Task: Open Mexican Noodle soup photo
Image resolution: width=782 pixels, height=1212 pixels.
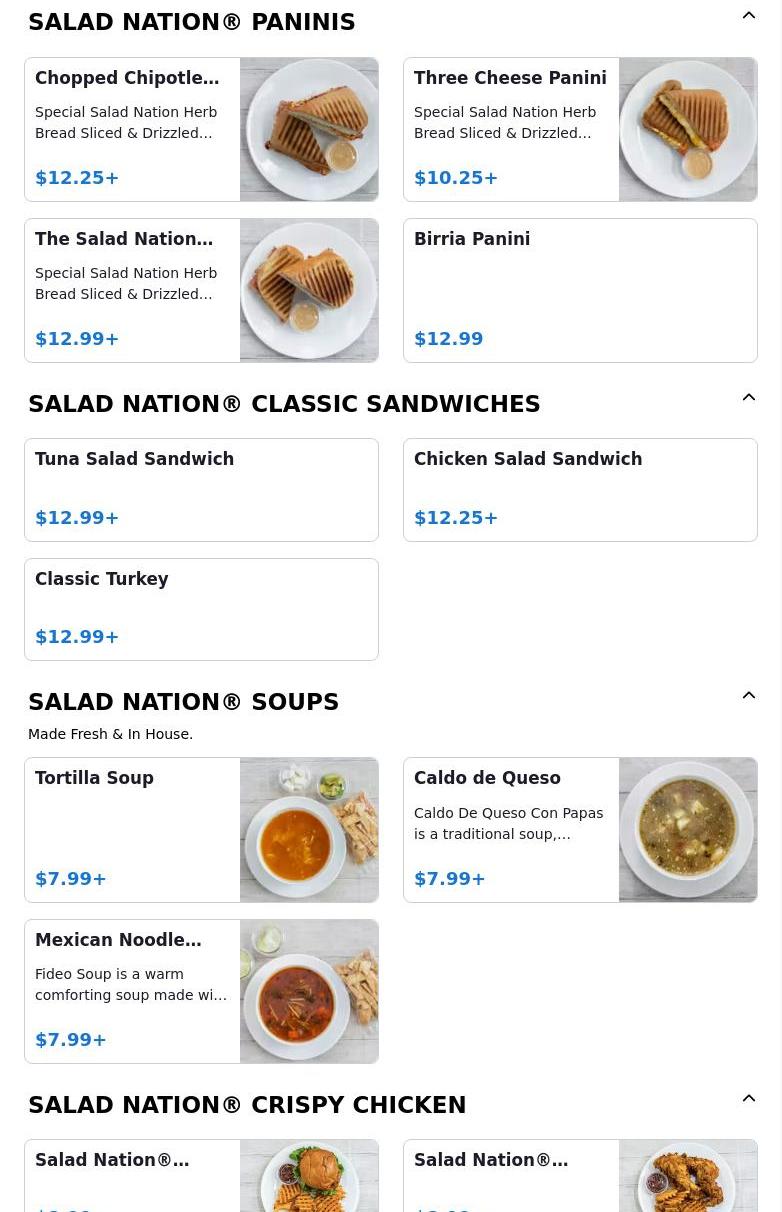Action: [309, 991]
